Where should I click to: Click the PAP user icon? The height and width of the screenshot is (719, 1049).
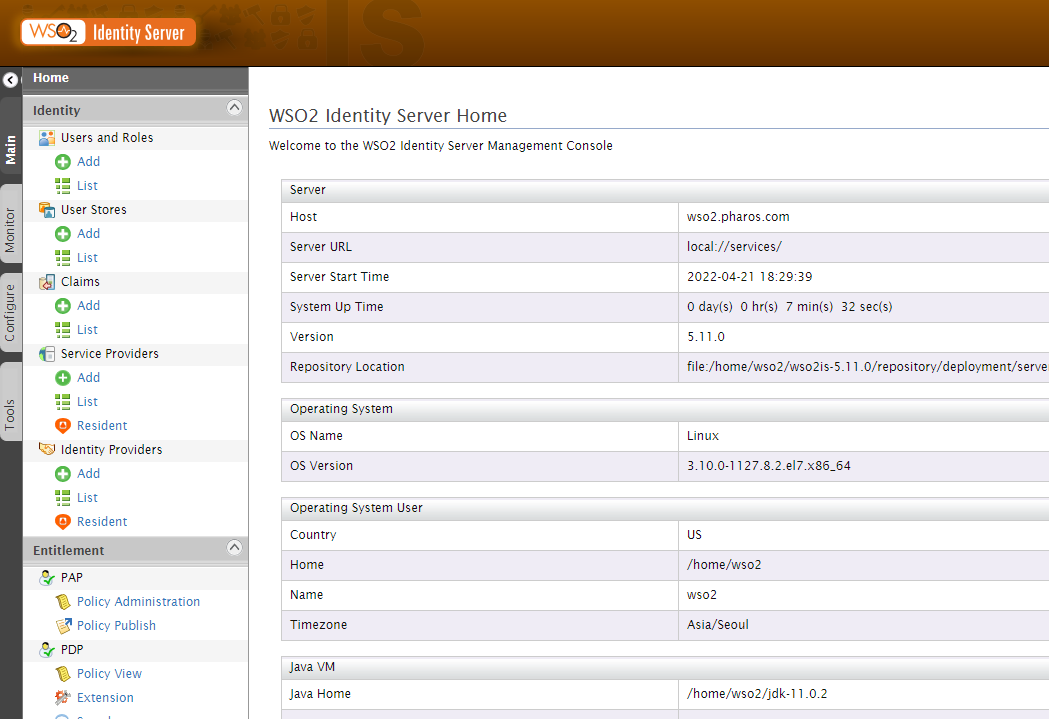(47, 578)
